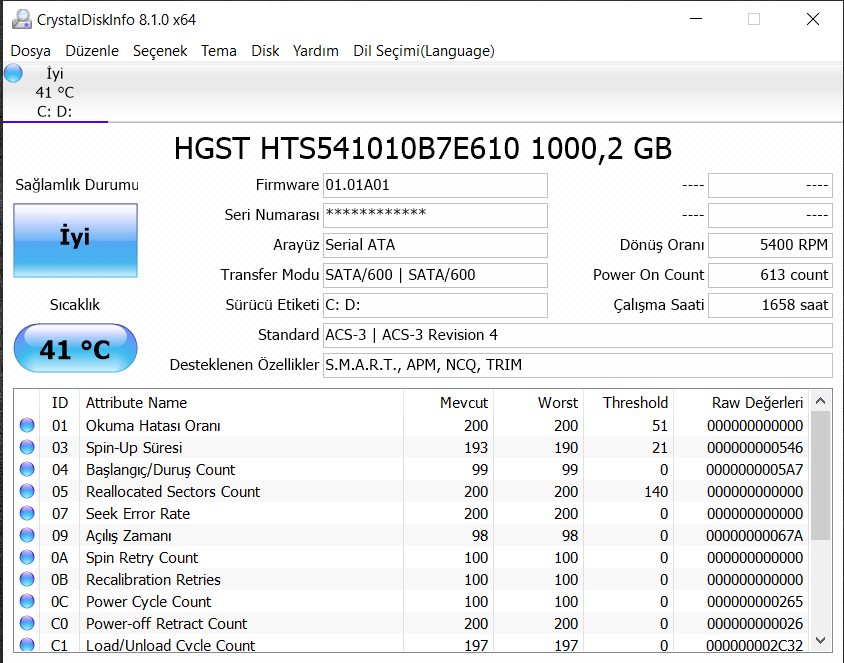
Task: Click status orb beside Seek Error Rate
Action: pyautogui.click(x=27, y=514)
